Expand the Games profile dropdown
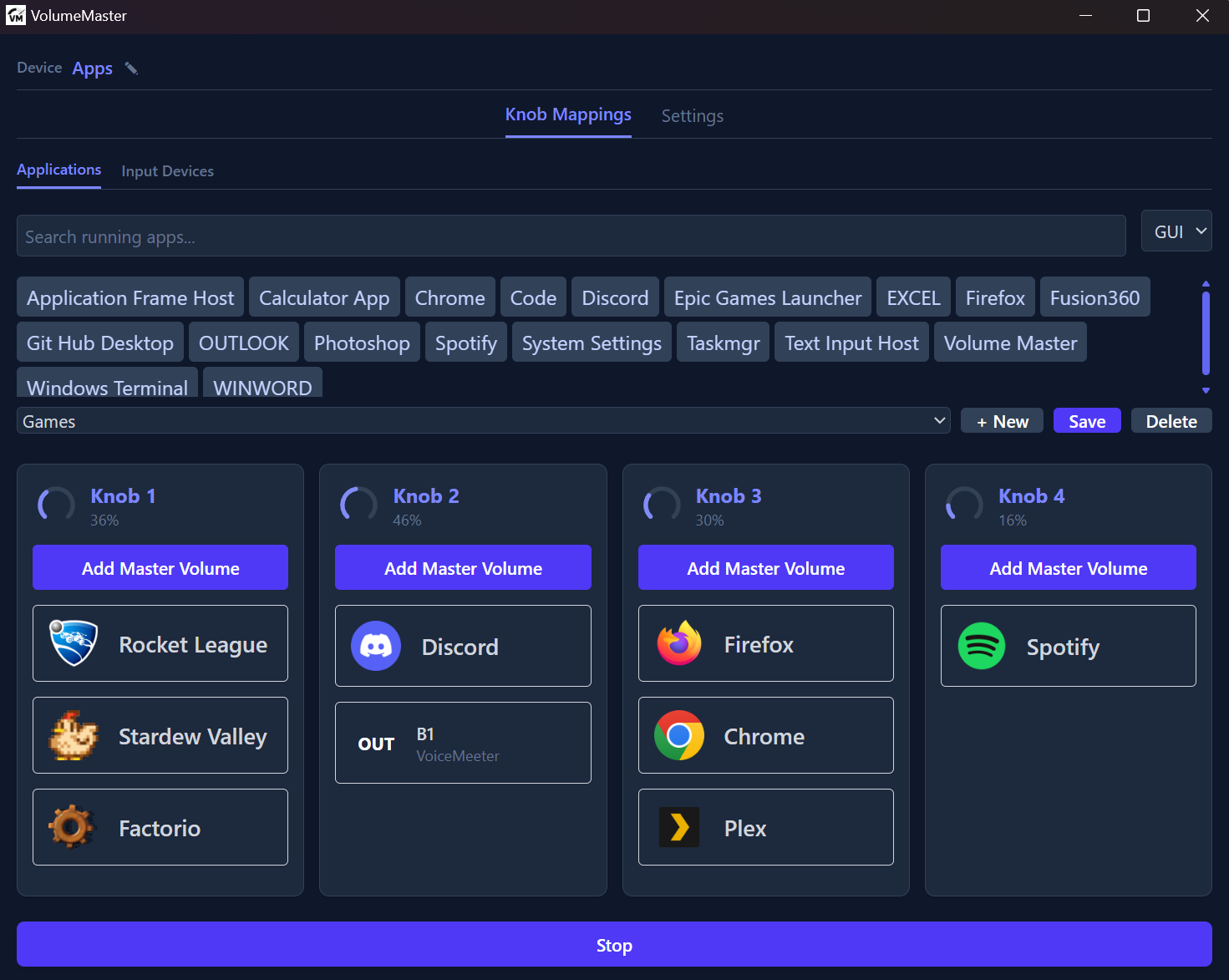The width and height of the screenshot is (1229, 980). 483,421
